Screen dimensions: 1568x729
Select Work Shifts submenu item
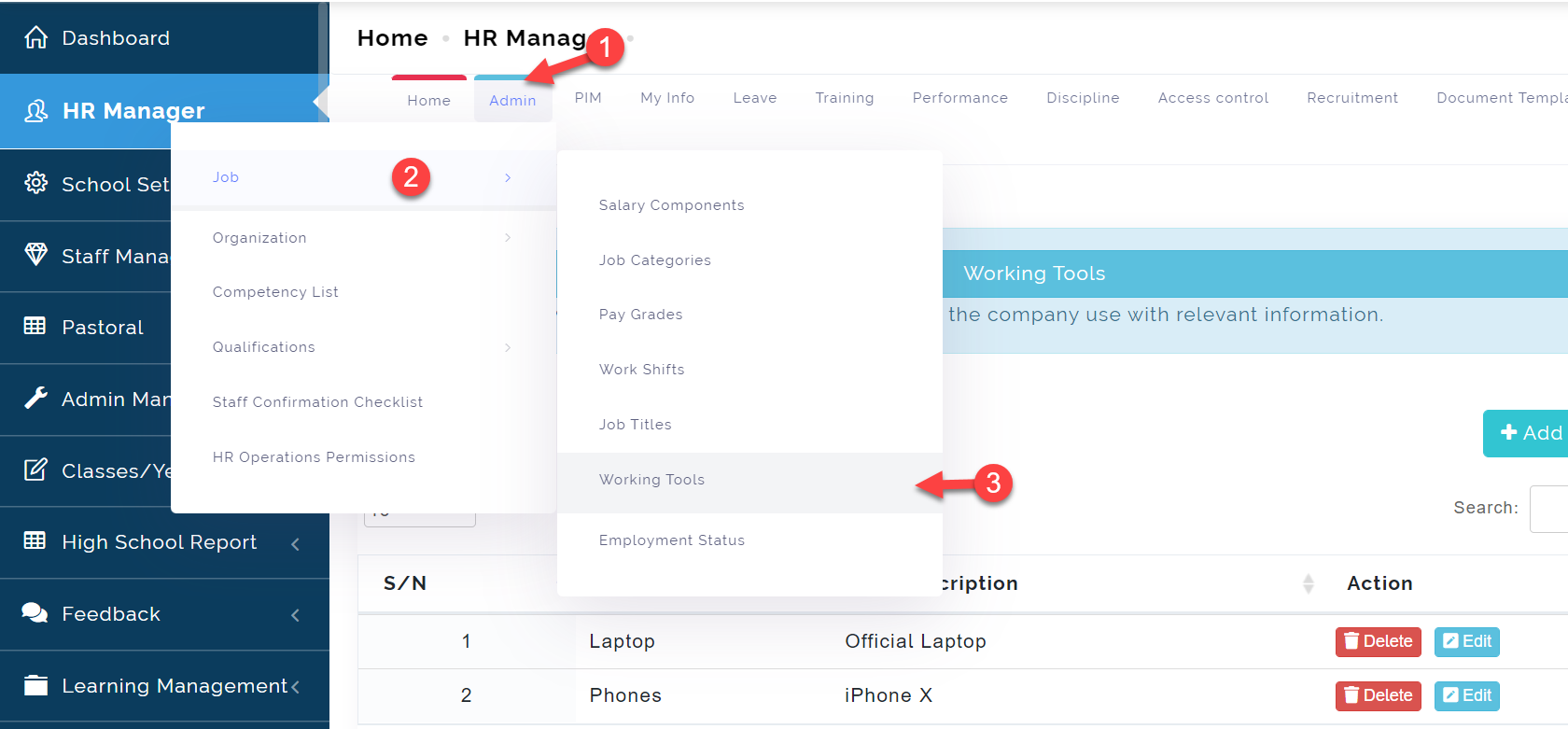749,370
